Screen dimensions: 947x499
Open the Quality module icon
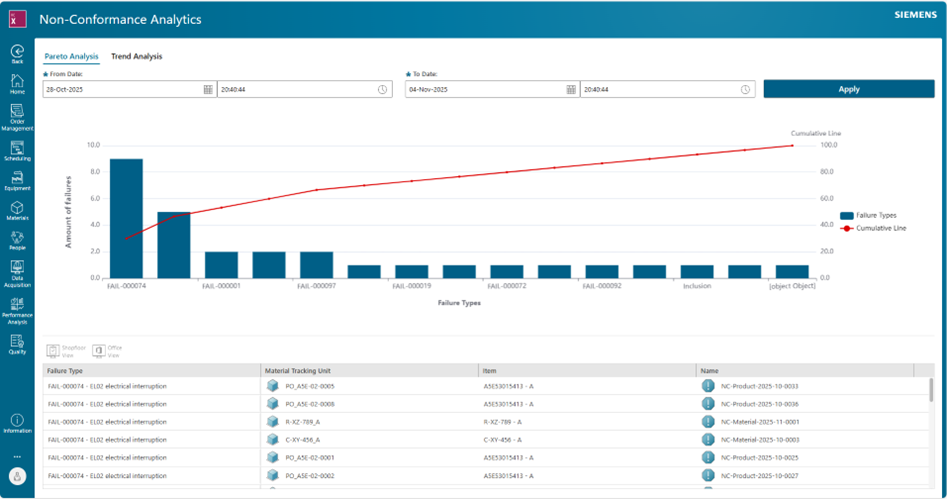click(x=17, y=344)
